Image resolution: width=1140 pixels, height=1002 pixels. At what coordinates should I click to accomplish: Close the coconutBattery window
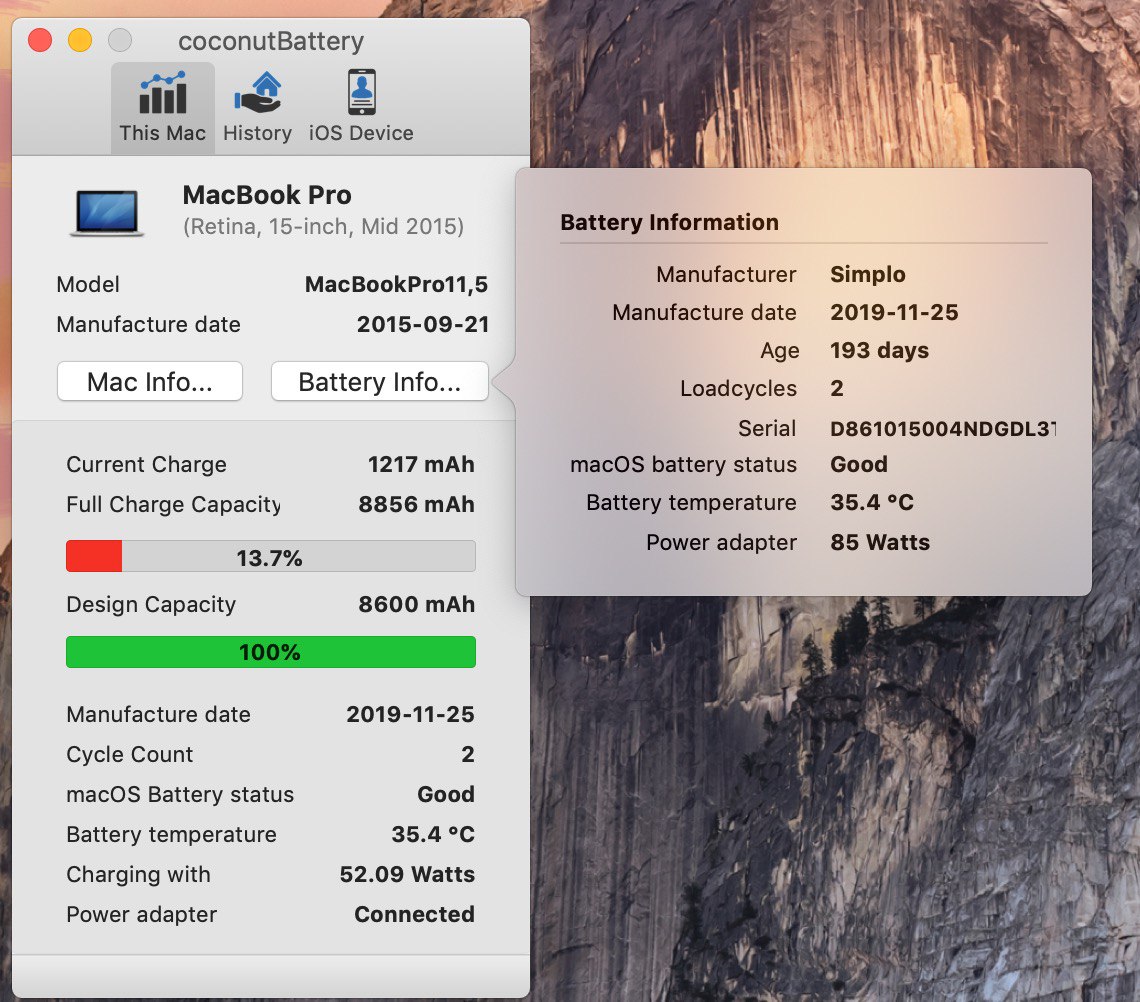[x=40, y=40]
